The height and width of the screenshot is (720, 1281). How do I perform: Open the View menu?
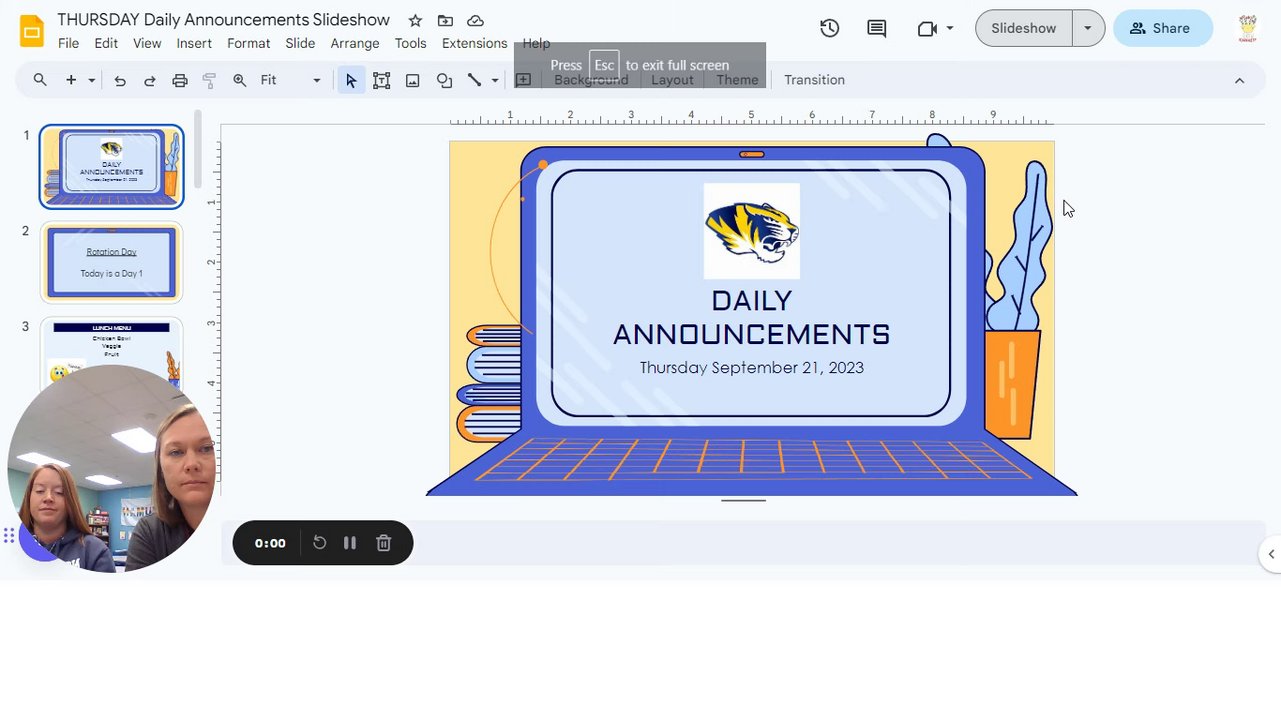[x=147, y=43]
